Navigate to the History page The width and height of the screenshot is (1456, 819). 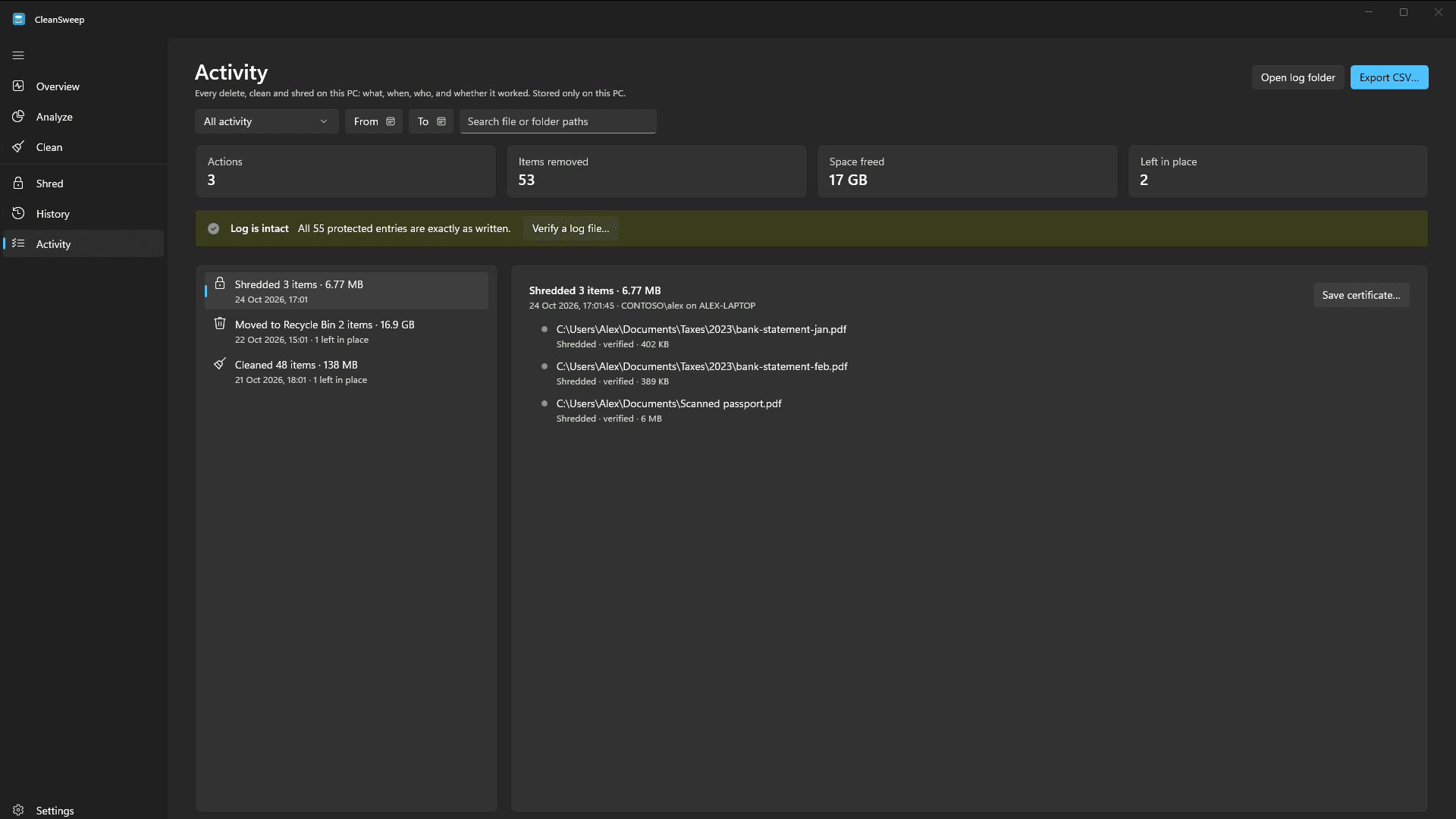point(83,214)
